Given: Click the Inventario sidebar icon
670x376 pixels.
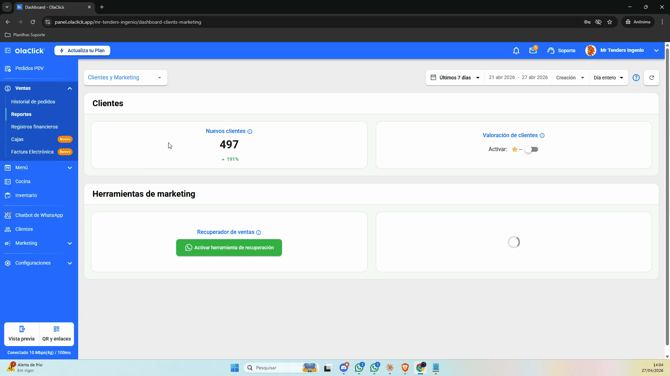Looking at the screenshot, I should (x=8, y=195).
